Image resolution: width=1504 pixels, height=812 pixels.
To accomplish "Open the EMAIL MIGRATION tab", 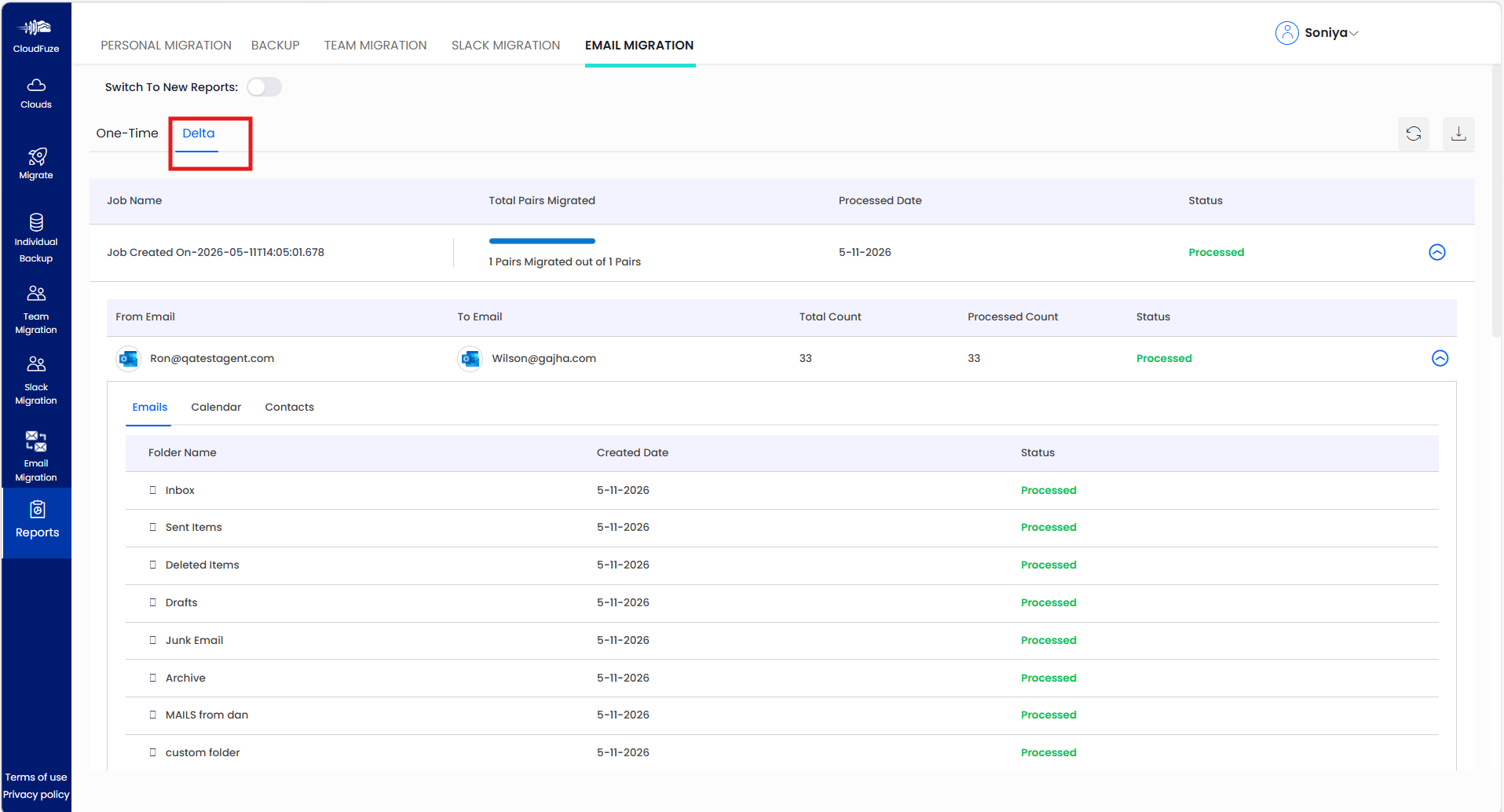I will (639, 46).
